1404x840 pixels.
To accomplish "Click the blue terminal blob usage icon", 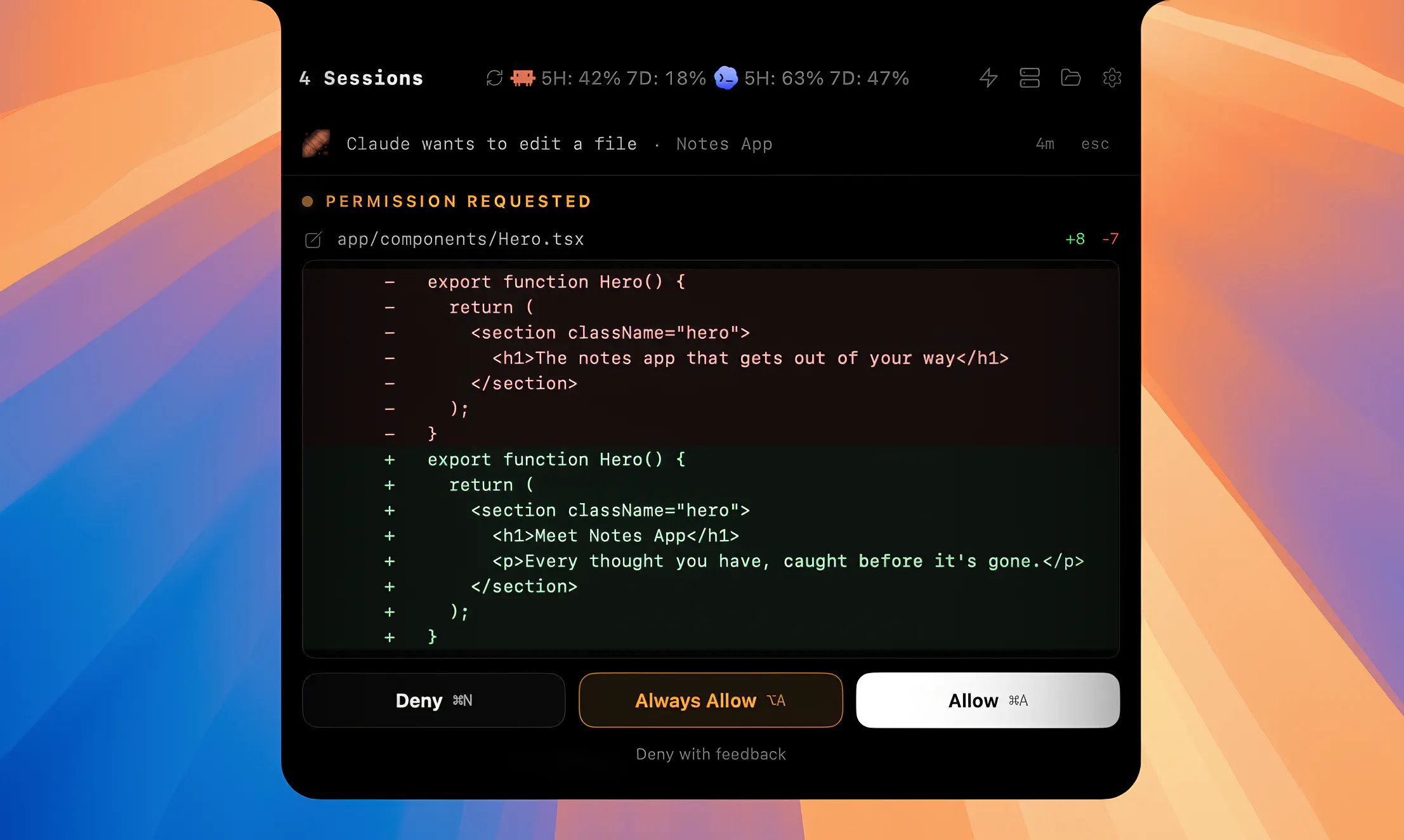I will click(726, 78).
